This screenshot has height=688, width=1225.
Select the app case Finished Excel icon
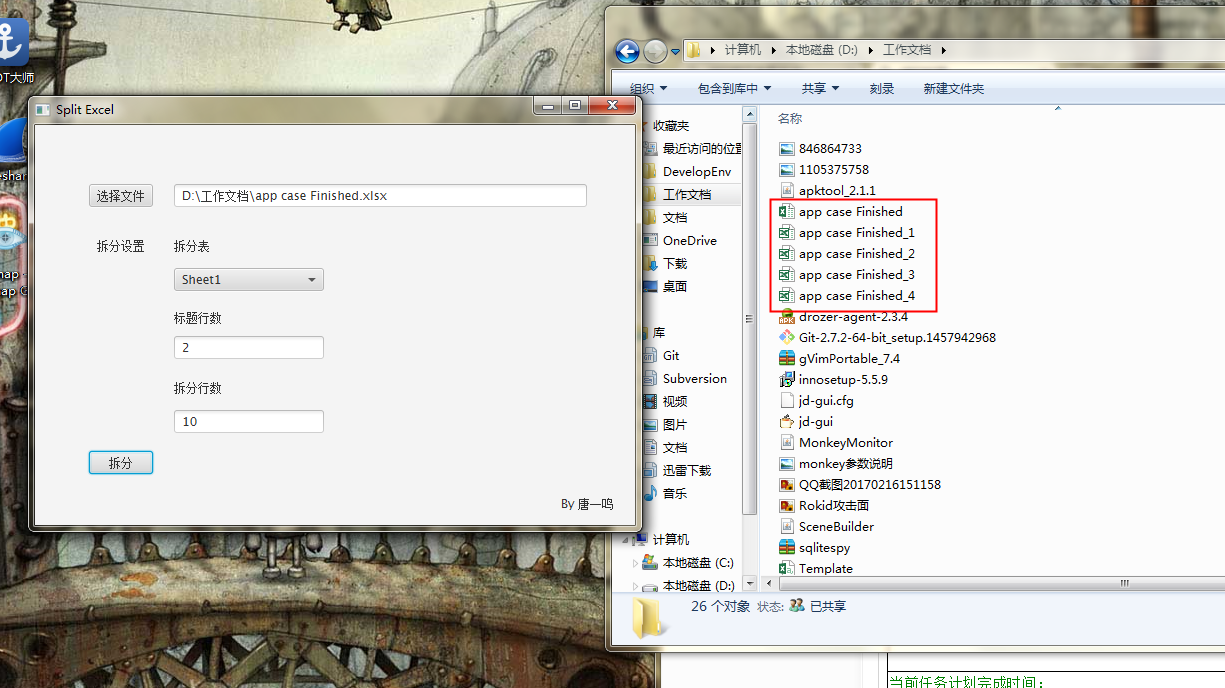787,212
